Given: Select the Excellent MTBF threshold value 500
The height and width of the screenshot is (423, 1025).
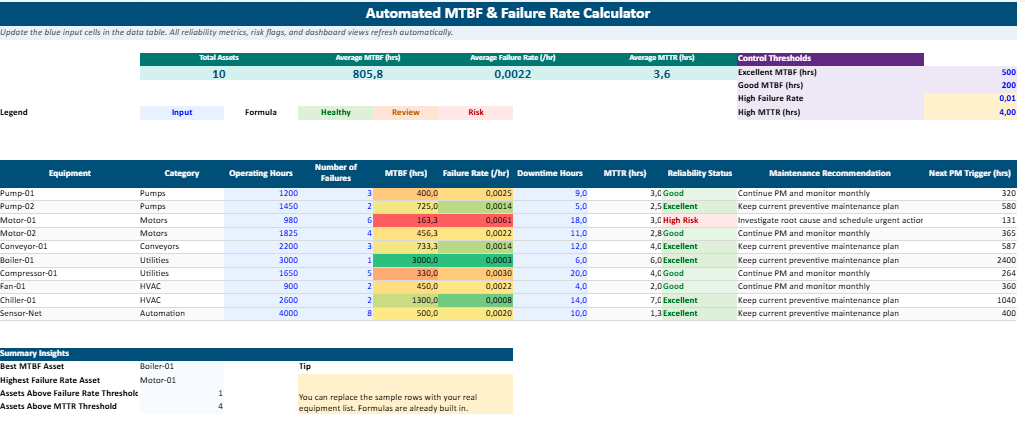Looking at the screenshot, I should tap(970, 73).
